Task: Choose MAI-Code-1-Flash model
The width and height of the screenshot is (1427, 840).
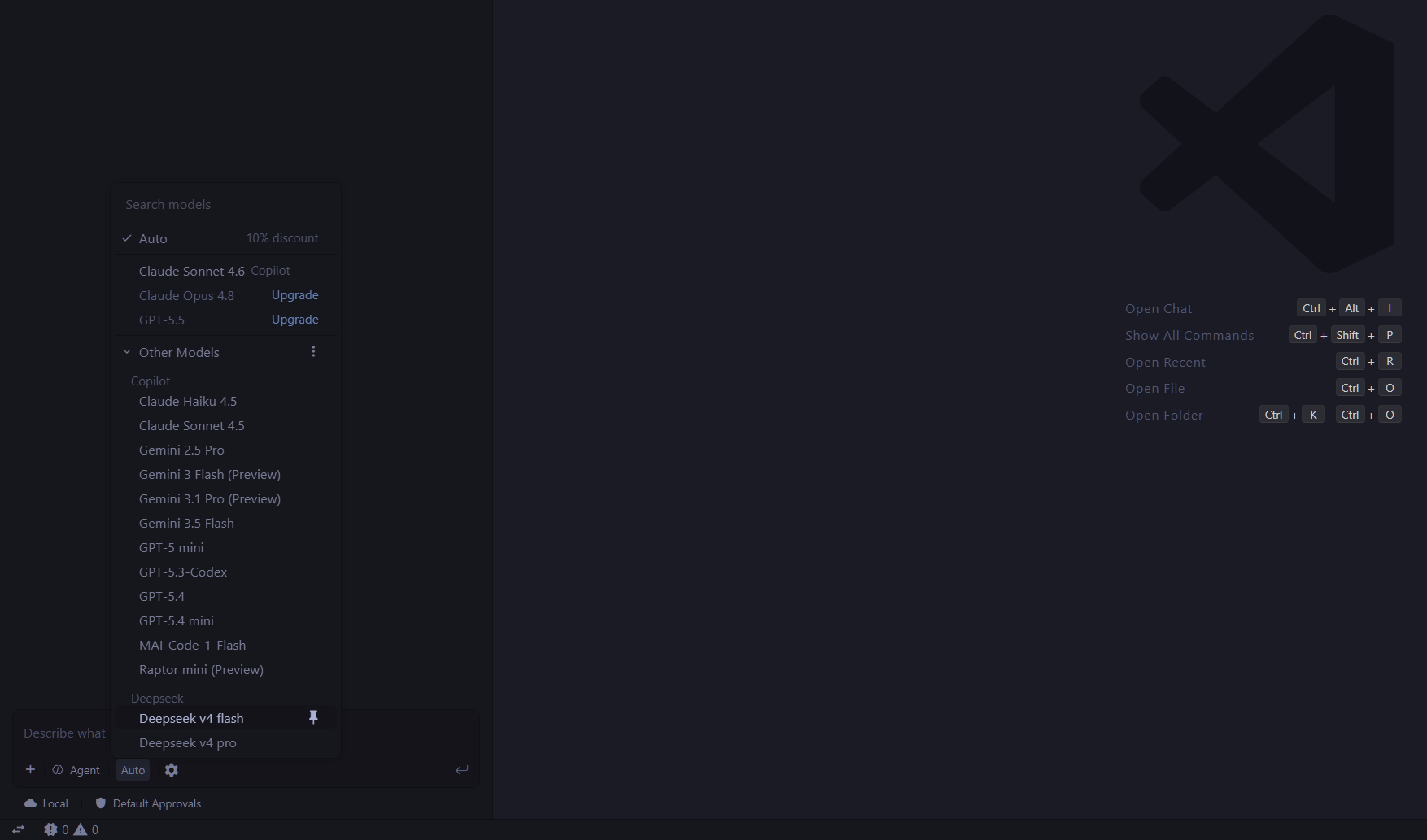Action: point(225,645)
